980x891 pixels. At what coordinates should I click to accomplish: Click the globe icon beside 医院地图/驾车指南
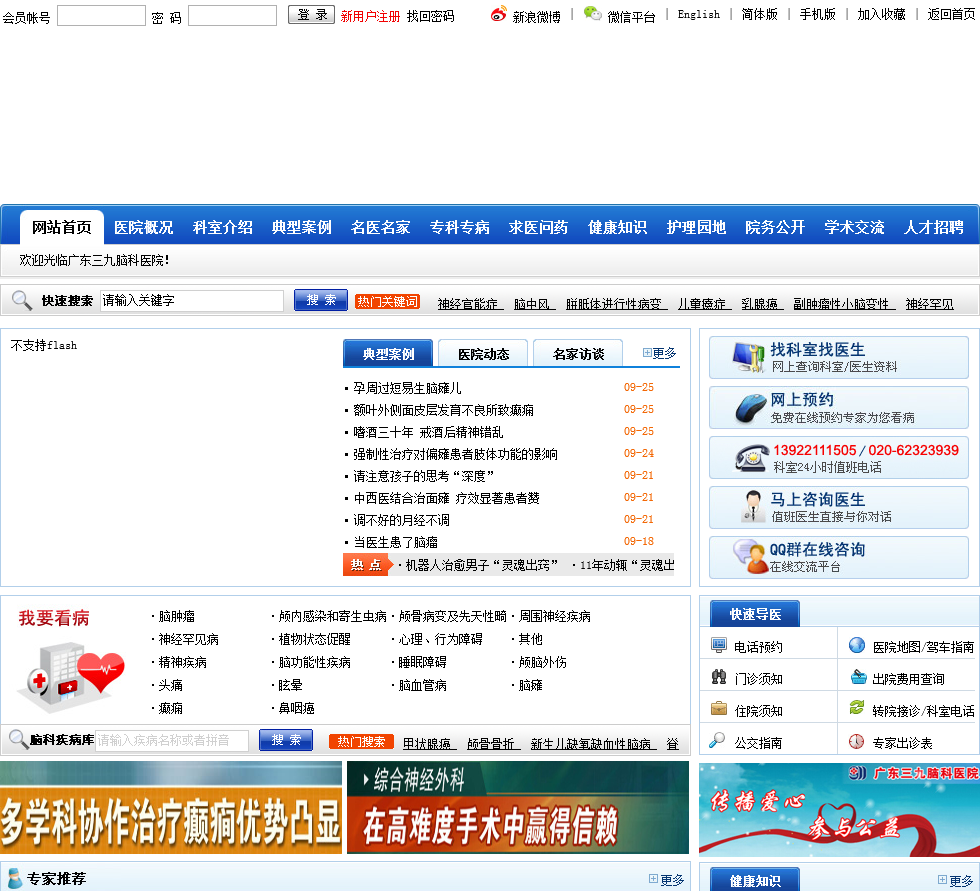[857, 645]
